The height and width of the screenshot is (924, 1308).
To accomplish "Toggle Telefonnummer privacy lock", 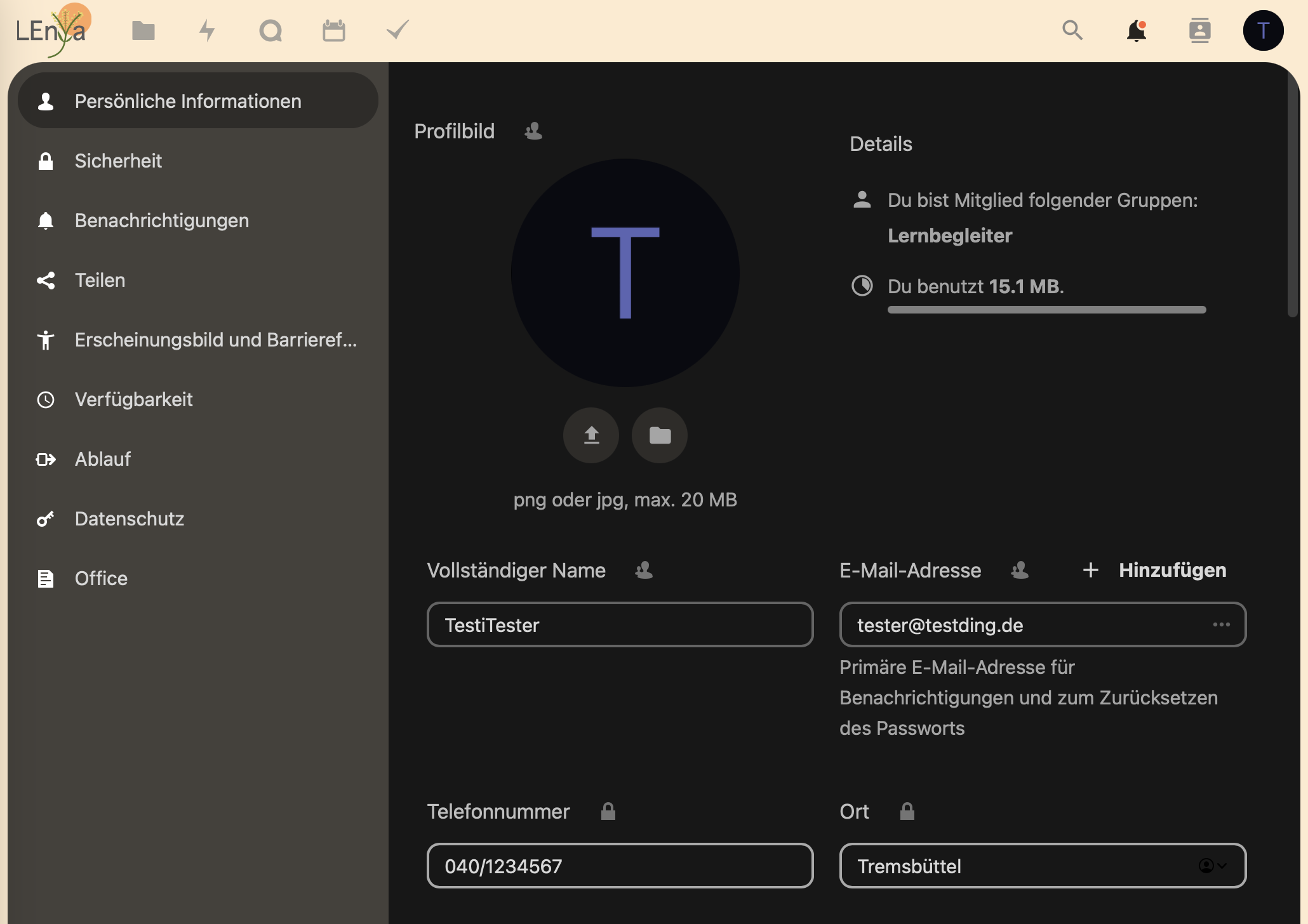I will coord(608,811).
